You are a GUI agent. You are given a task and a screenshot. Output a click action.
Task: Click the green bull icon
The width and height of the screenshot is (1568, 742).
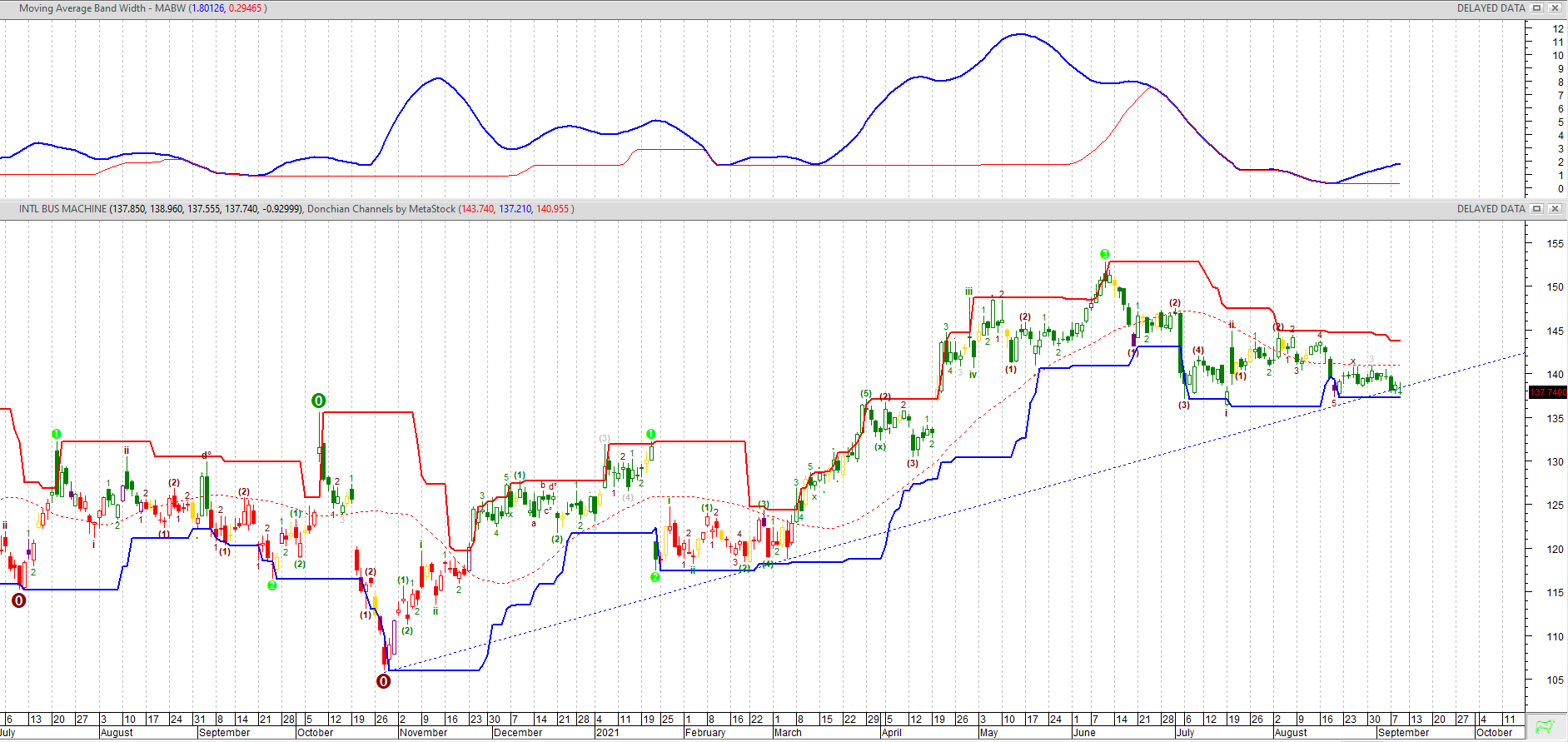click(x=1546, y=726)
